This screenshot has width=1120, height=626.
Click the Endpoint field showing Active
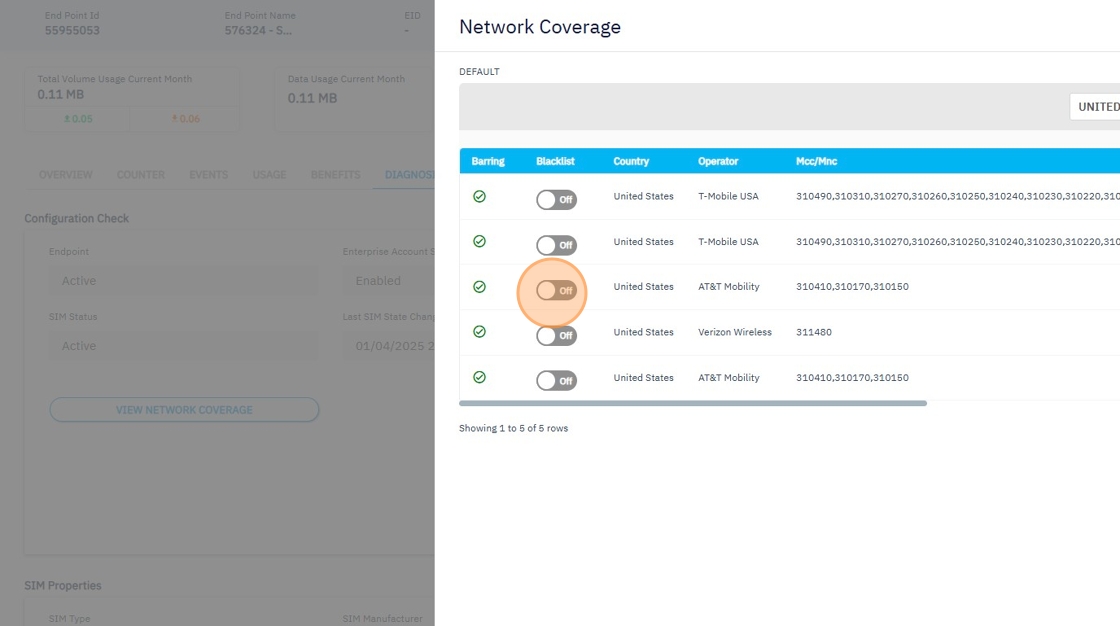184,281
